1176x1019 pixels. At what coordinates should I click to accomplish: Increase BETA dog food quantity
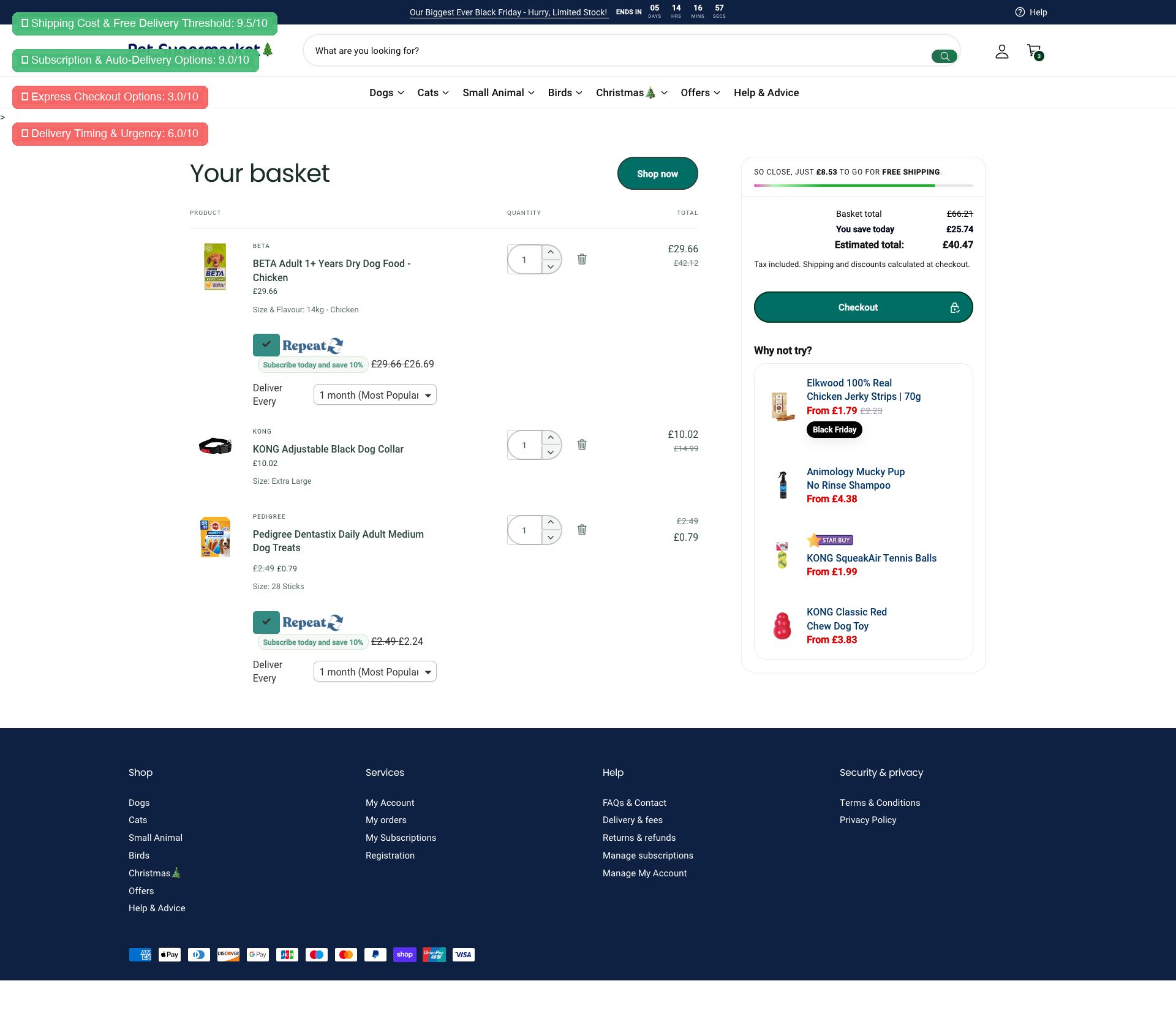point(551,252)
